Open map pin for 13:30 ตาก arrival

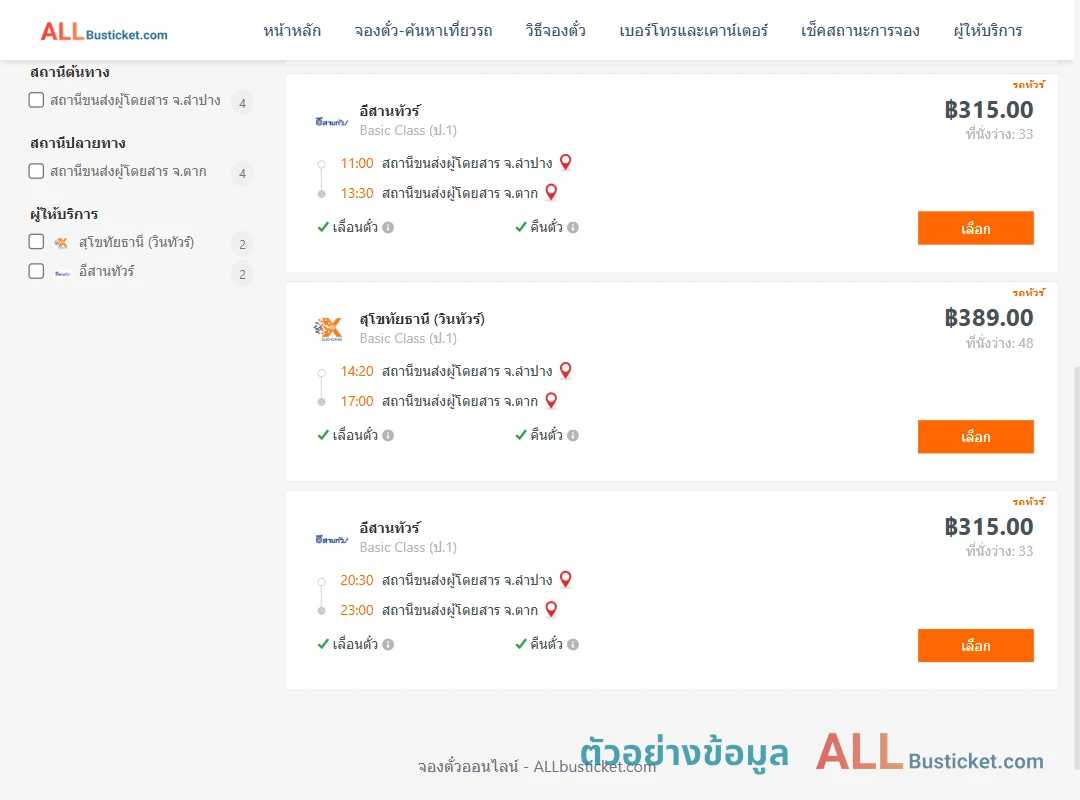[551, 192]
